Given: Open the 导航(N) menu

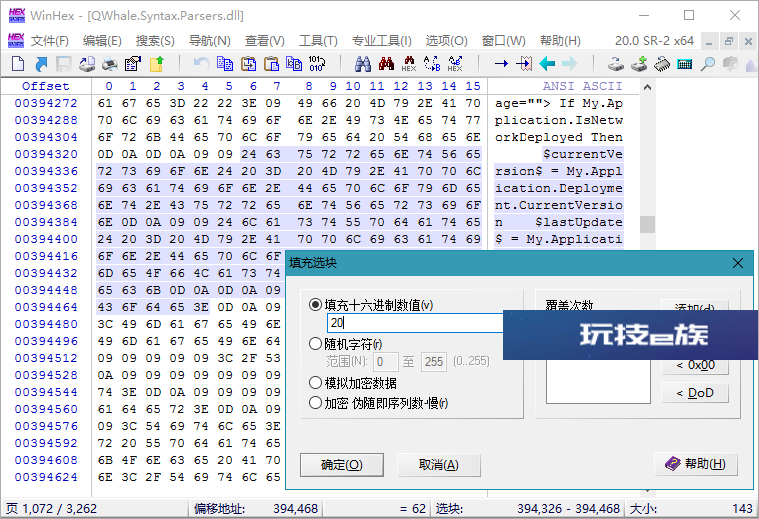Looking at the screenshot, I should 209,41.
